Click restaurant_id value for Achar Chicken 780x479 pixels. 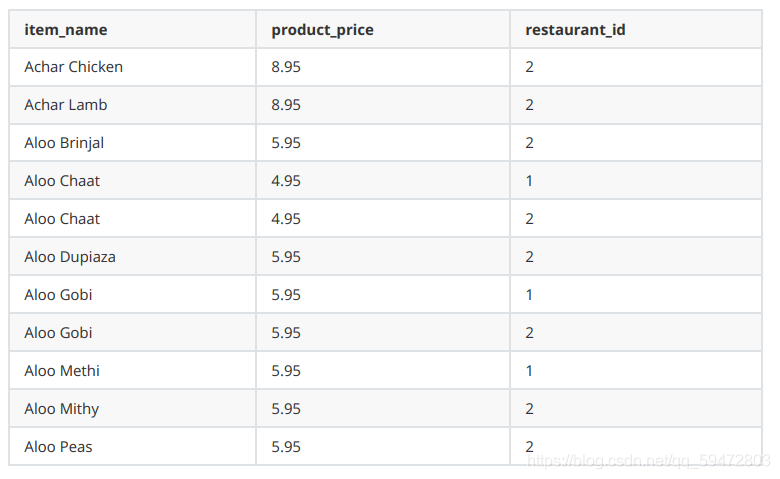click(x=529, y=67)
